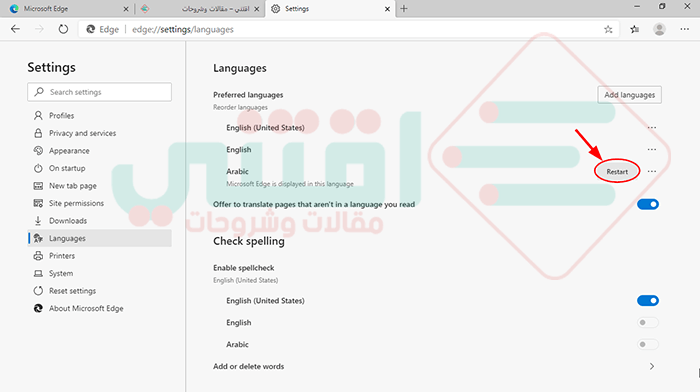Viewport: 700px width, 392px height.
Task: Select English (United States) preferred language text
Action: click(x=265, y=128)
